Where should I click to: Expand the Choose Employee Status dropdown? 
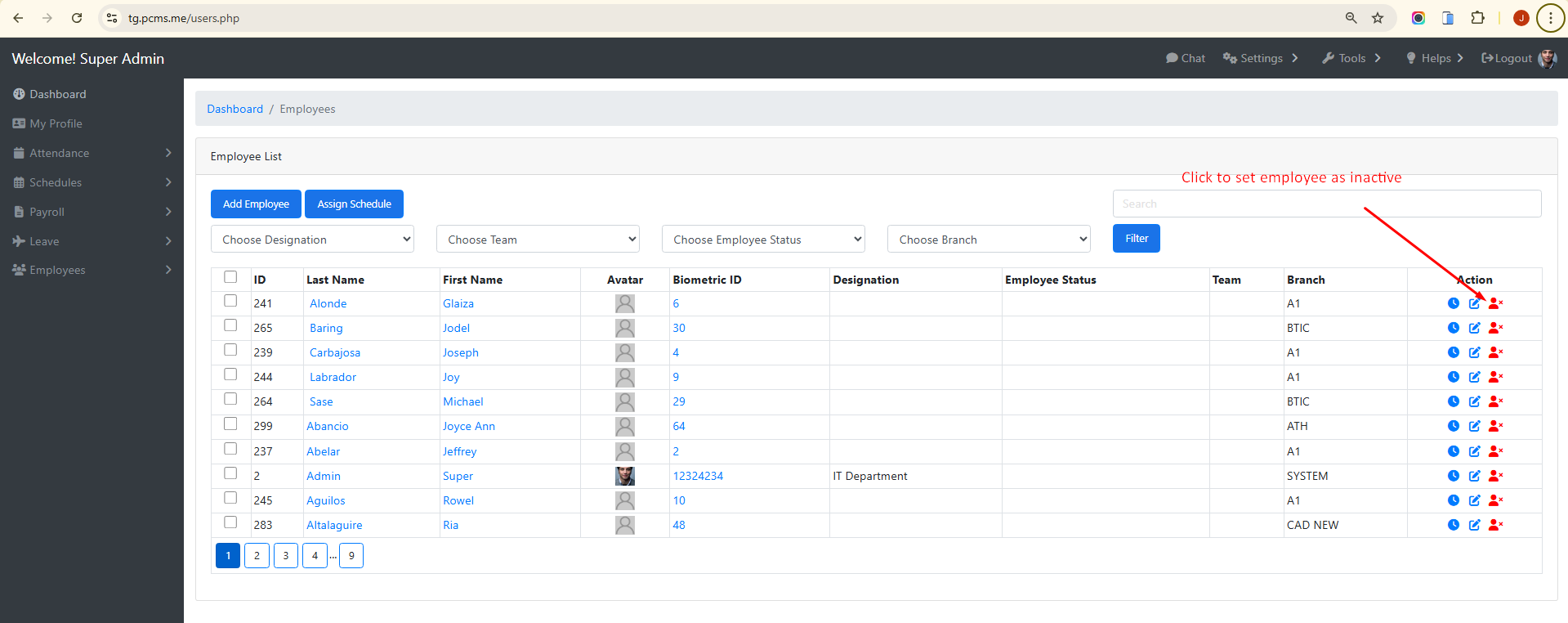coord(763,240)
